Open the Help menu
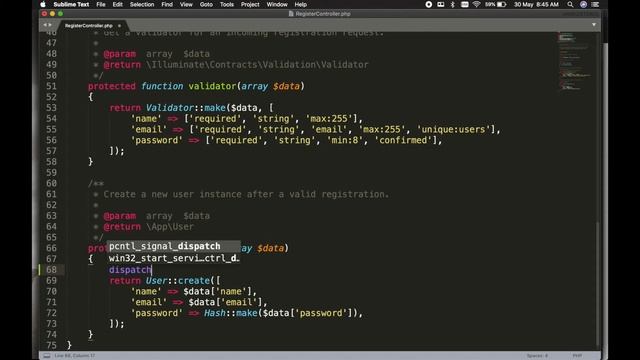Image resolution: width=640 pixels, height=360 pixels. click(300, 4)
